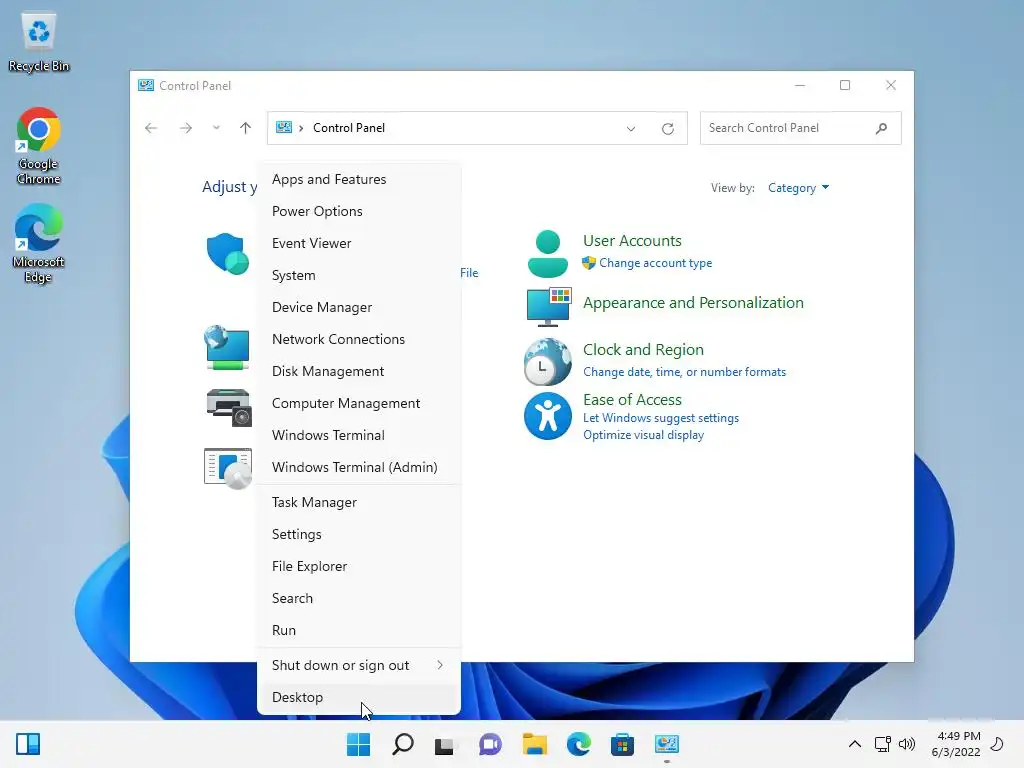This screenshot has height=768, width=1024.
Task: Open the User Accounts heading link
Action: pos(632,241)
